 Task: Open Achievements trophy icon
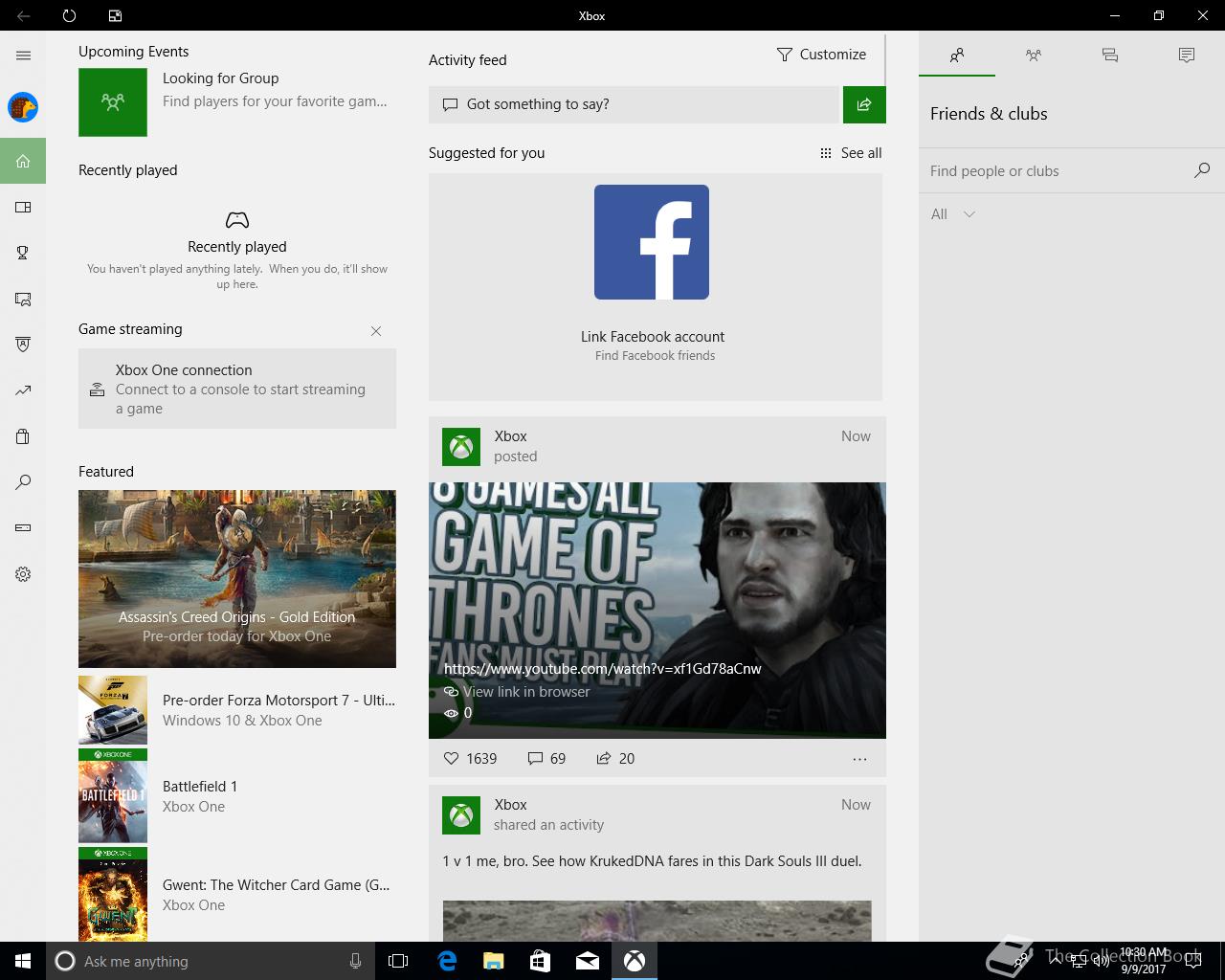click(x=23, y=253)
